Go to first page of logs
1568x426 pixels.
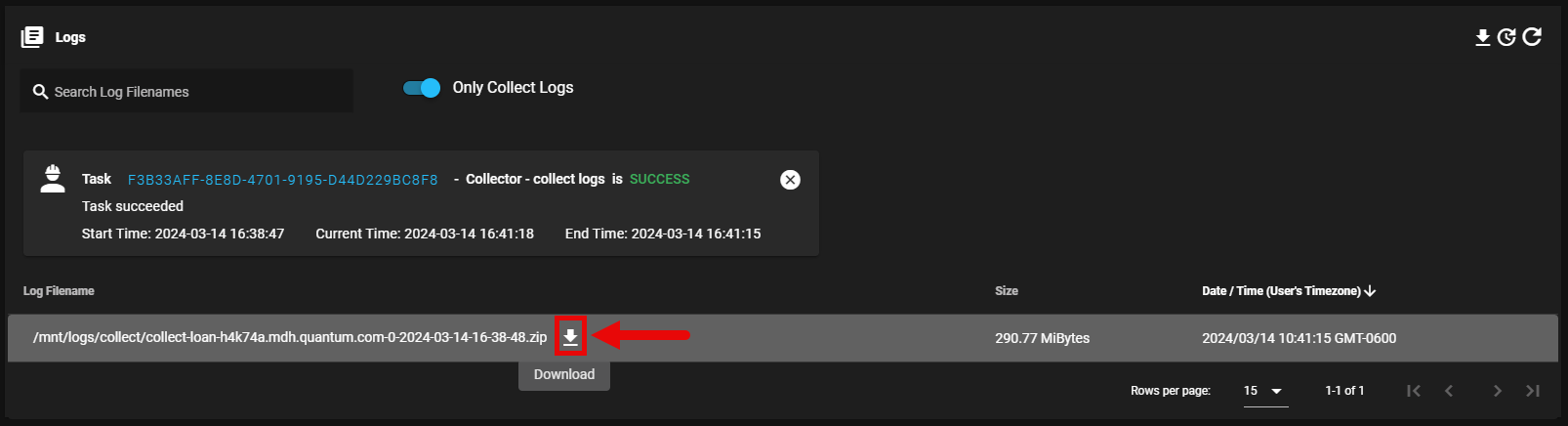[1413, 391]
